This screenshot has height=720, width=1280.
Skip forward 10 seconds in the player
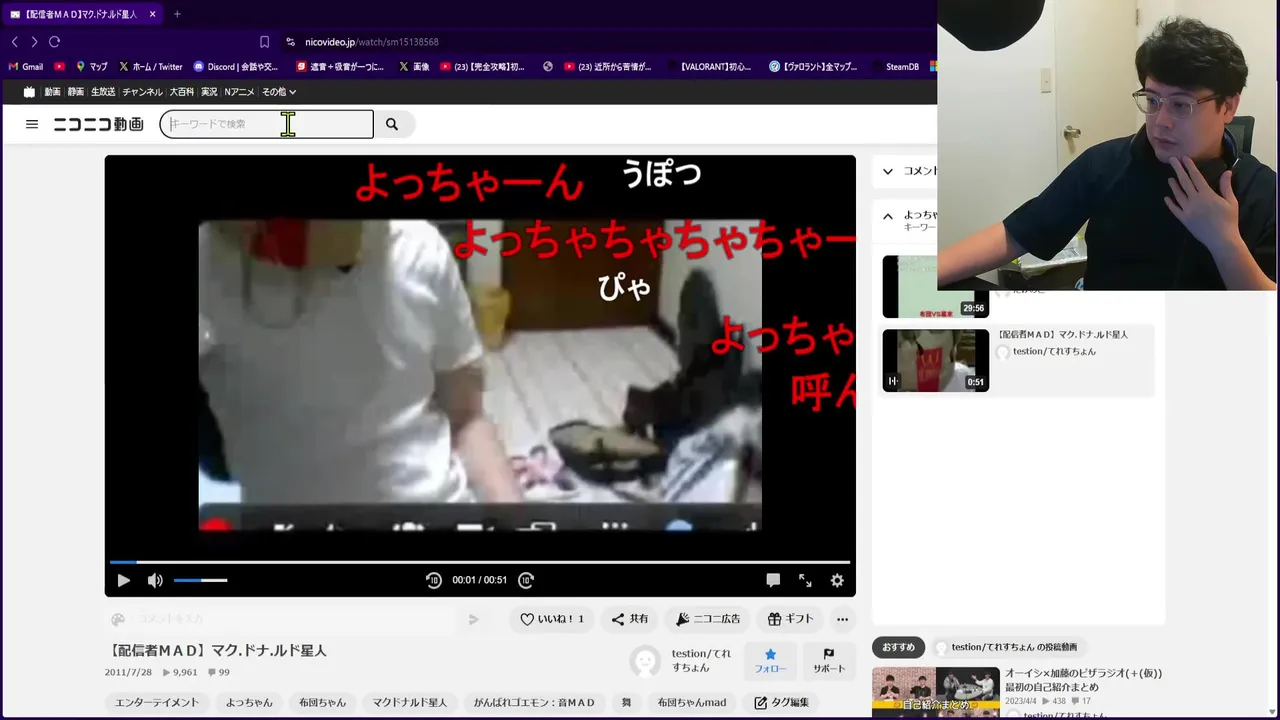tap(526, 580)
